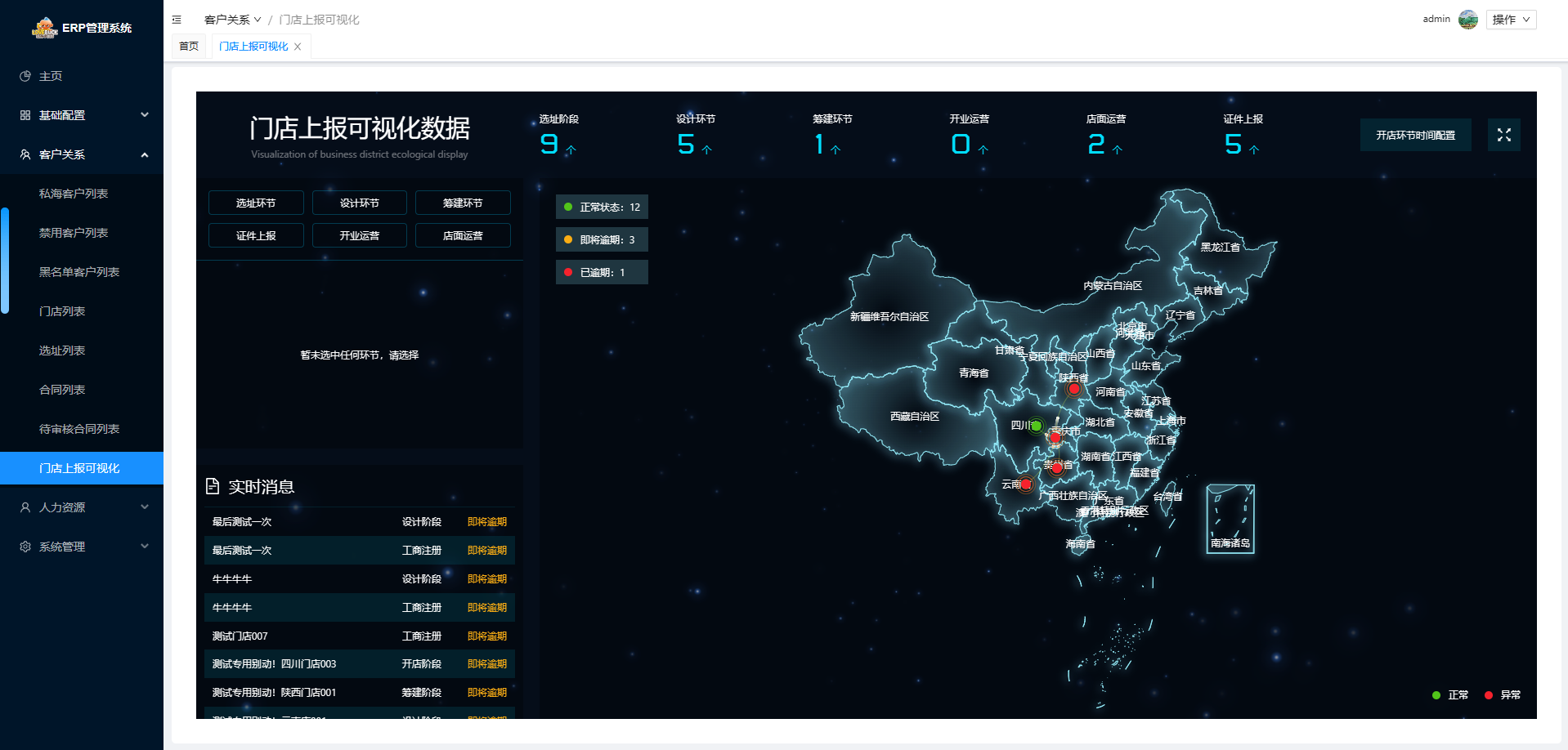Expand the 系统管理 menu chevron
1568x750 pixels.
(145, 547)
